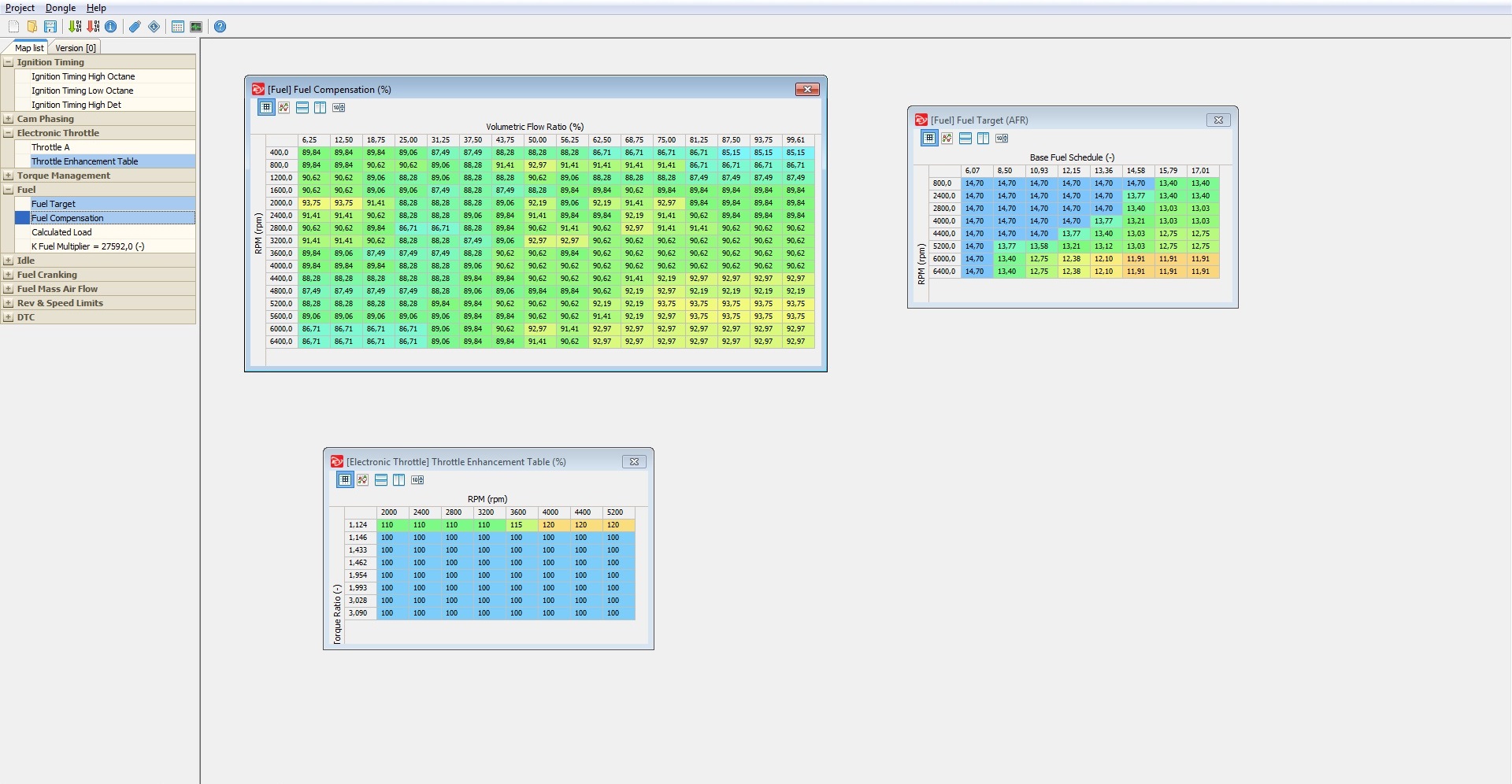This screenshot has height=784, width=1512.
Task: Click horizontal split icon in the Throttle Enhancement window
Action: point(381,479)
